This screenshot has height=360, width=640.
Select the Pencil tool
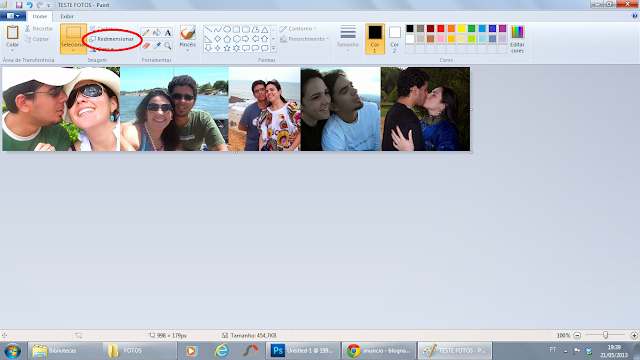point(146,33)
